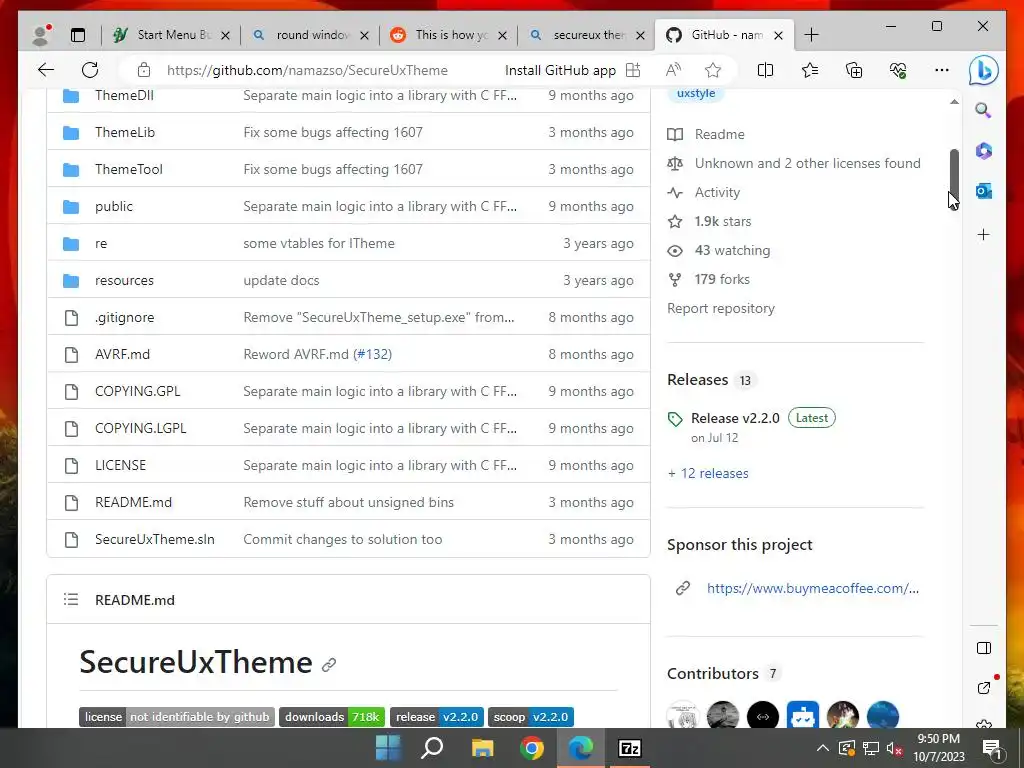Open the resources folder
Screen dimensions: 1024x768
124,280
